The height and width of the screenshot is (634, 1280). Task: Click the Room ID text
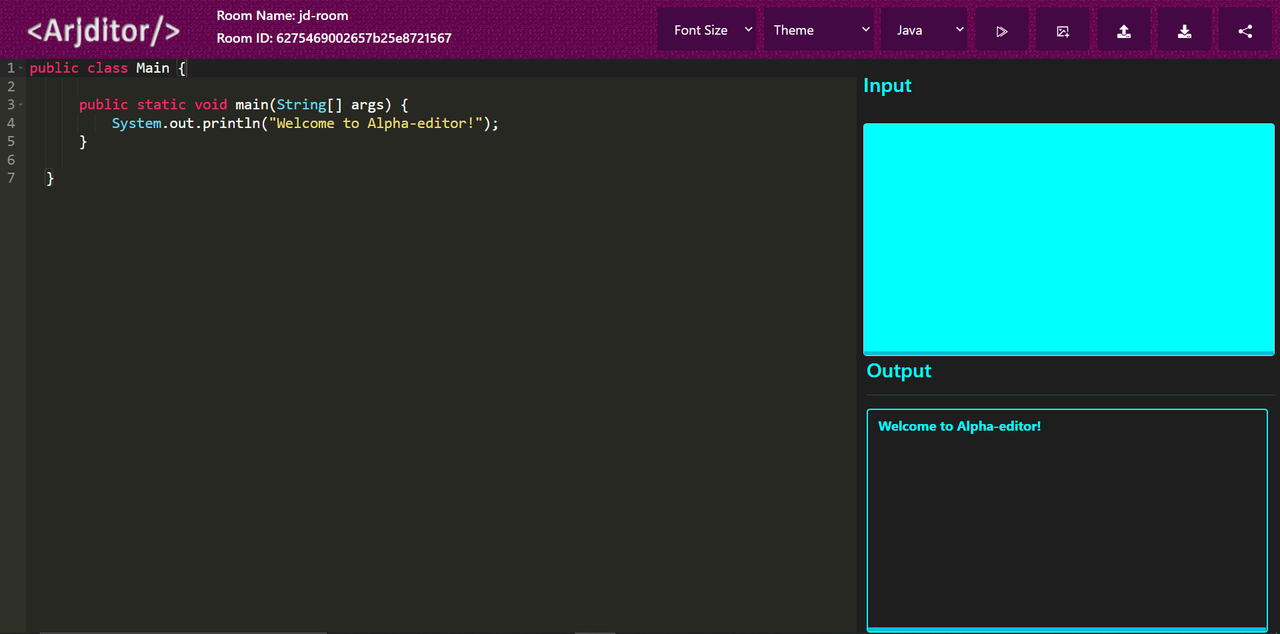[x=334, y=38]
